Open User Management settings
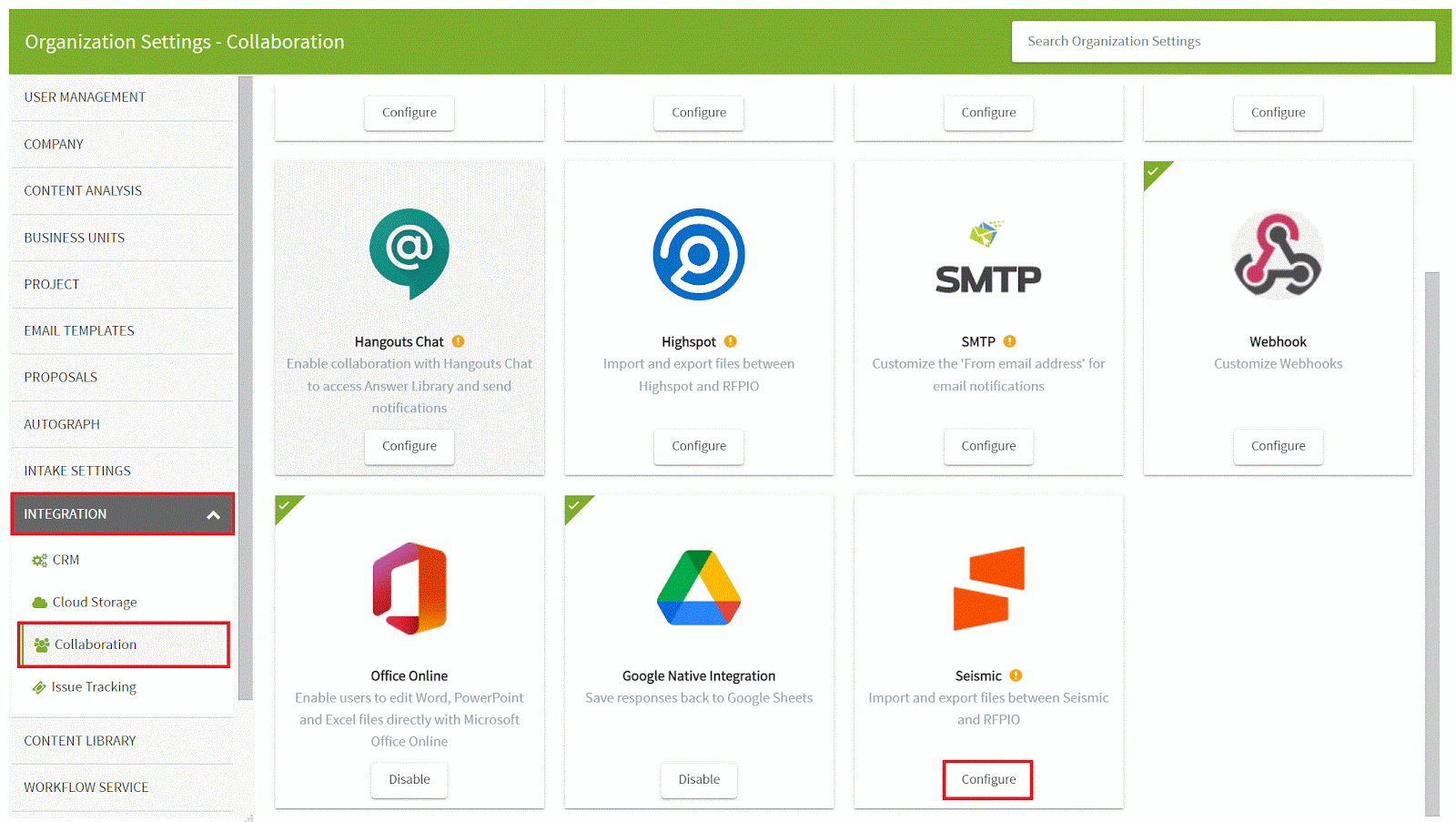Viewport: 1456px width, 822px height. pyautogui.click(x=122, y=97)
